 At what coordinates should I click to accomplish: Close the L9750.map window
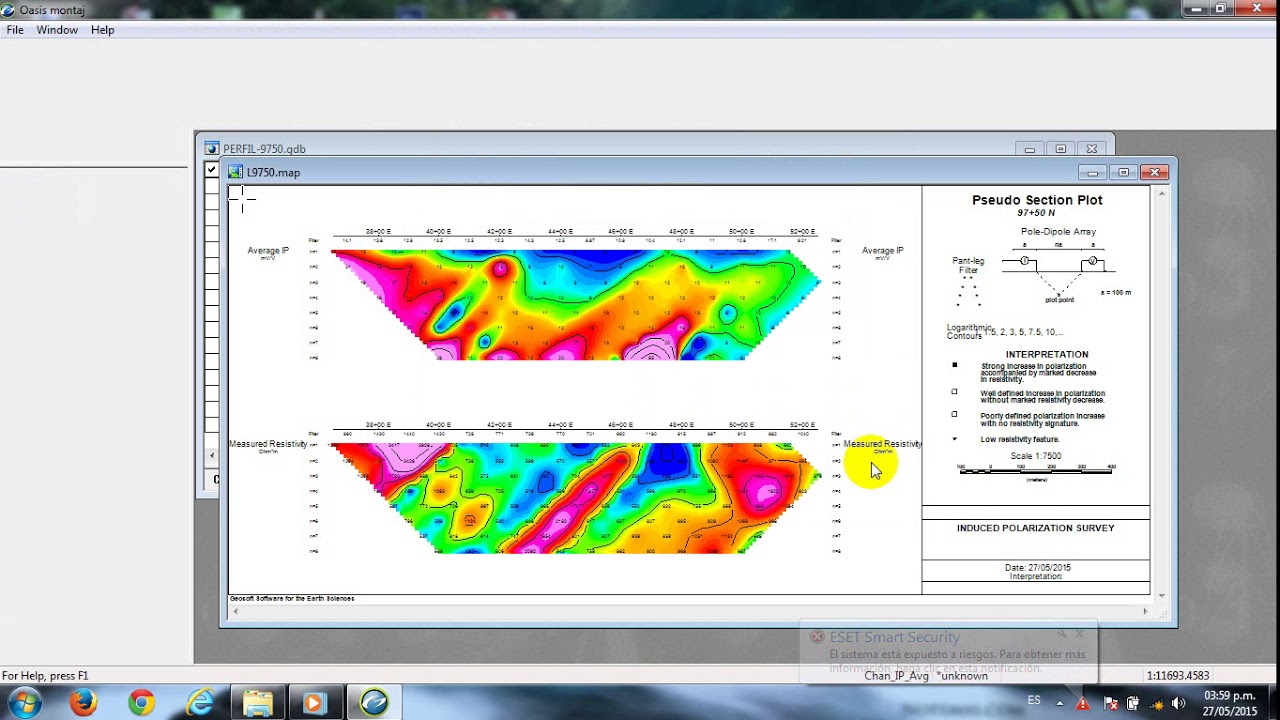tap(1154, 172)
